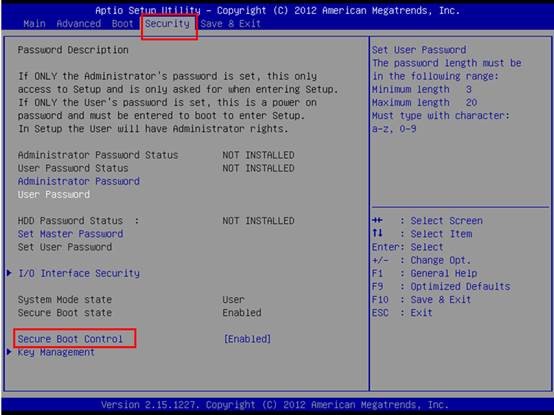
Task: Click the Minimum length 3 help line
Action: 422,89
